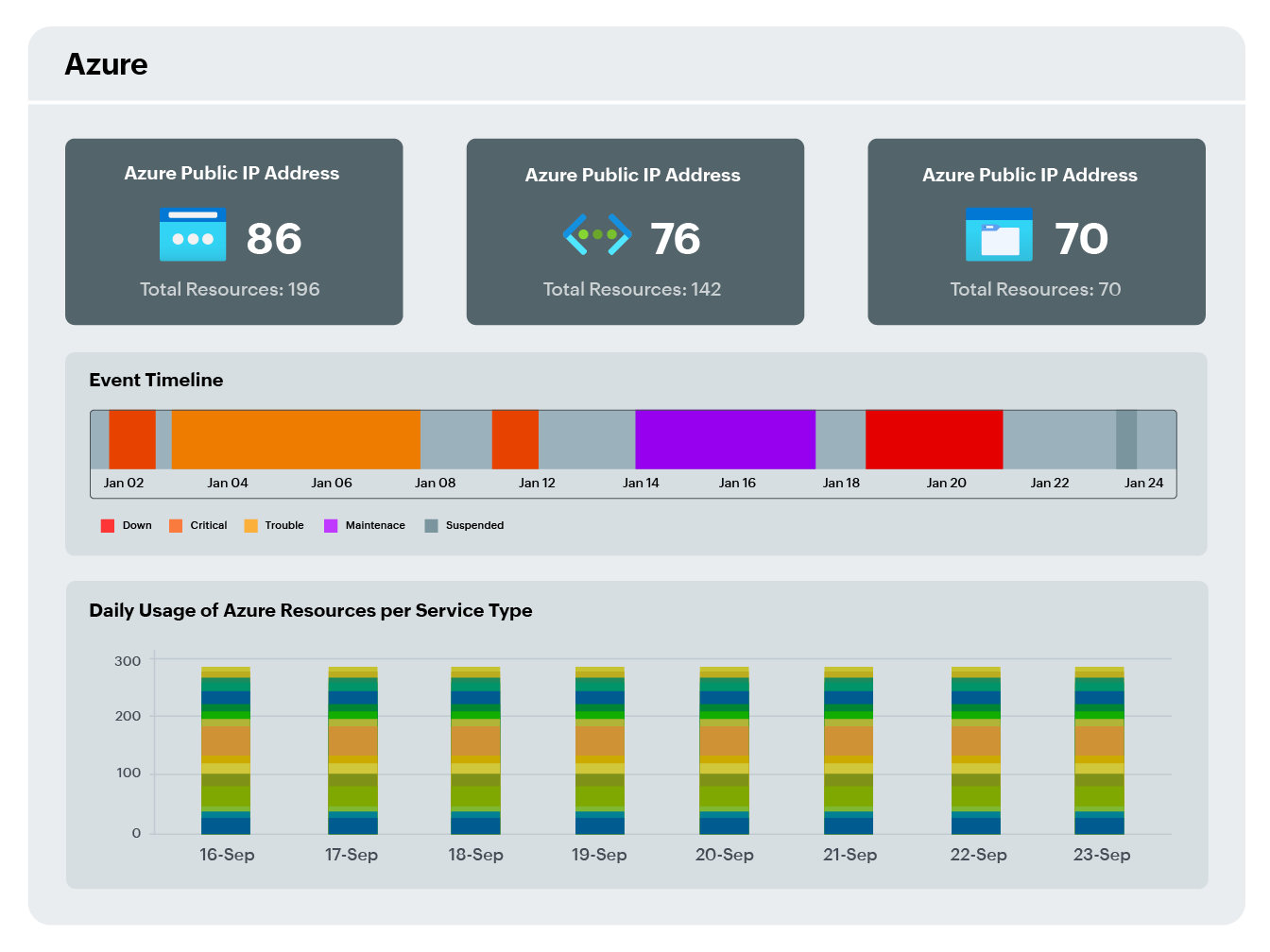Click the Jan 08 timeline label

(436, 483)
